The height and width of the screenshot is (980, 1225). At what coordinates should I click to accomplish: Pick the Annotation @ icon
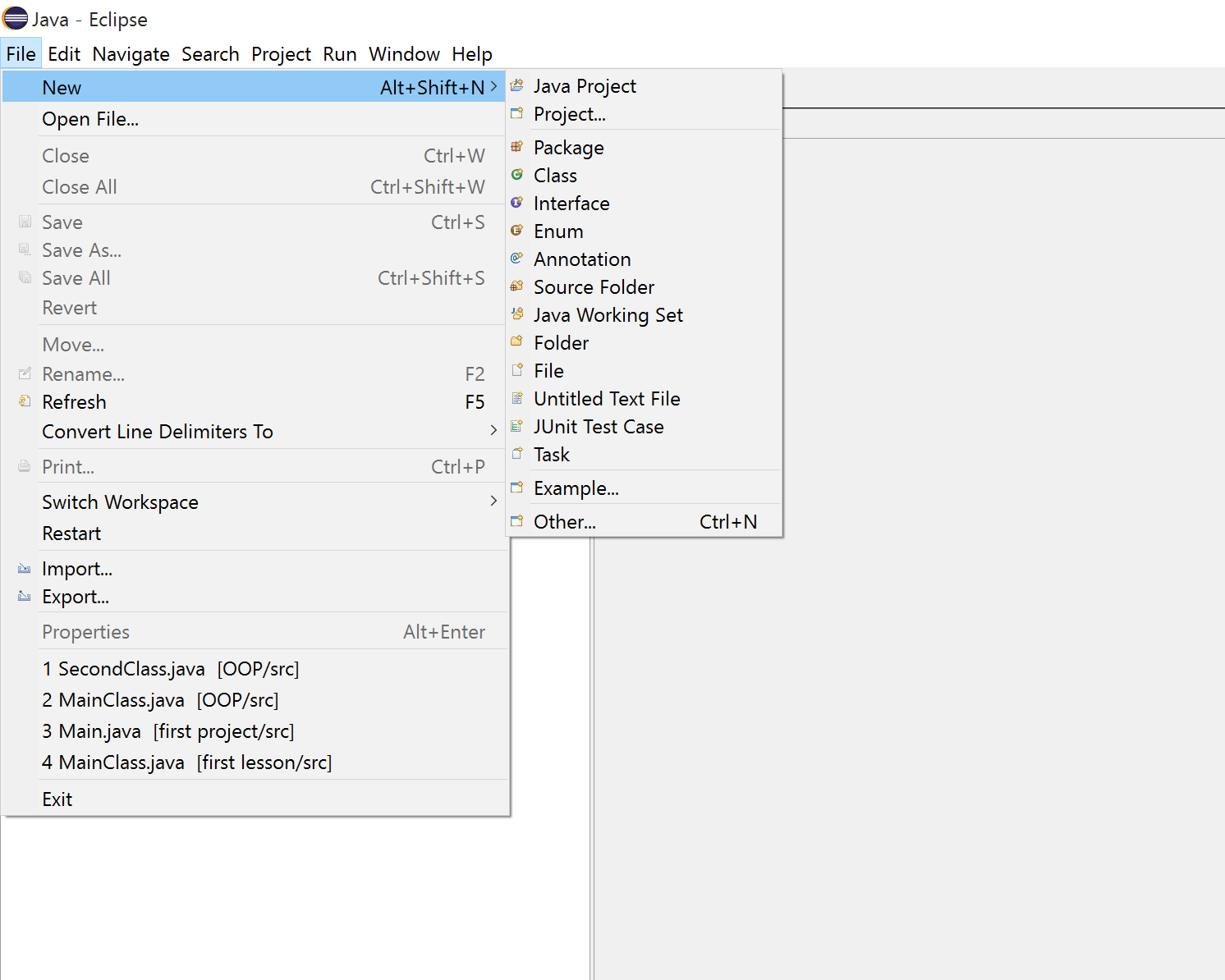click(516, 259)
